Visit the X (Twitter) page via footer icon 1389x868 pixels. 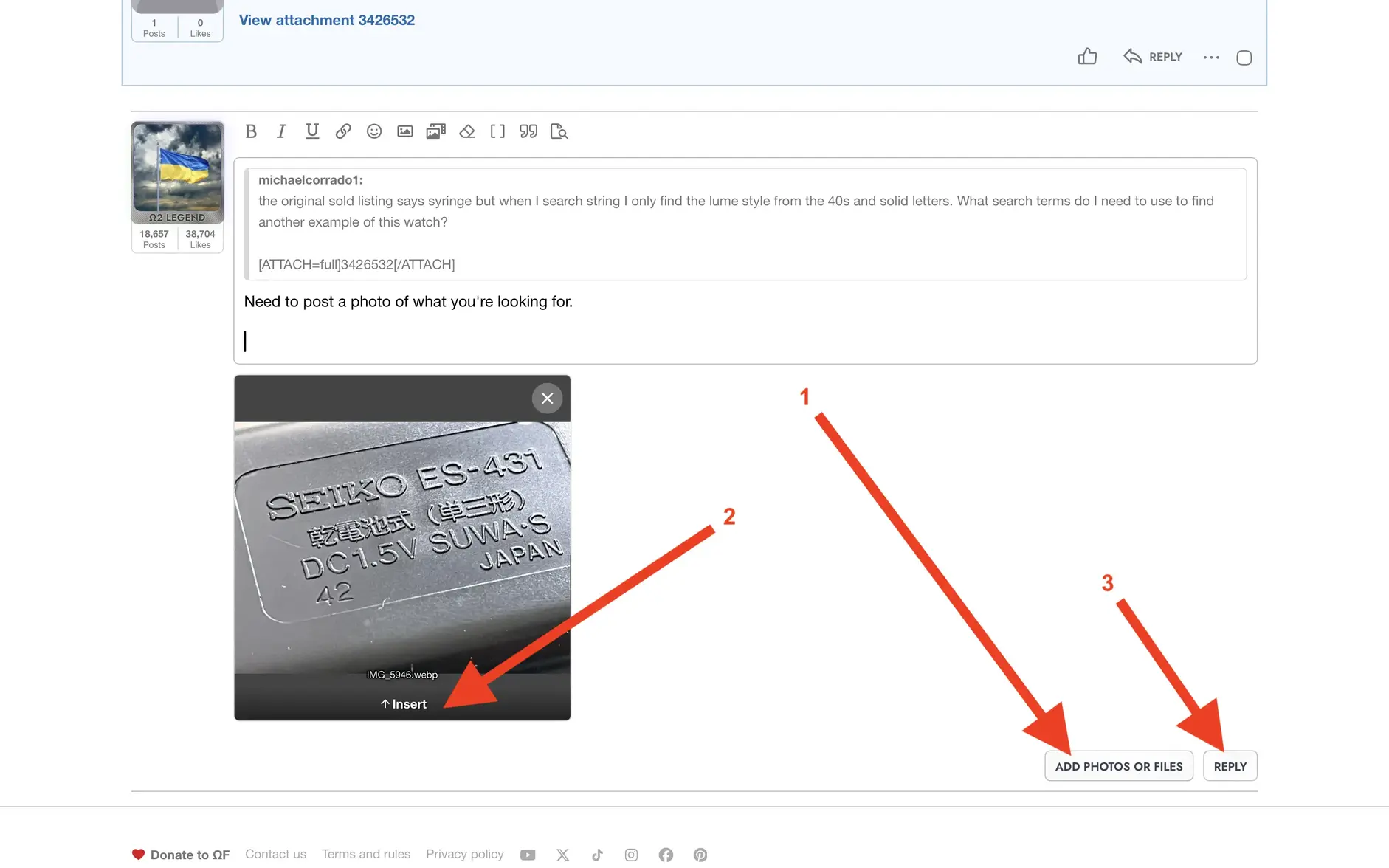pos(563,855)
